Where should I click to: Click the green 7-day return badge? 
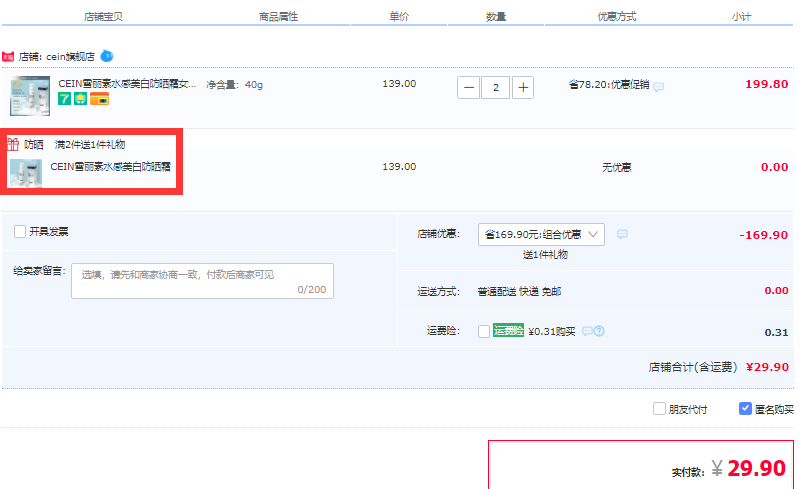point(65,99)
